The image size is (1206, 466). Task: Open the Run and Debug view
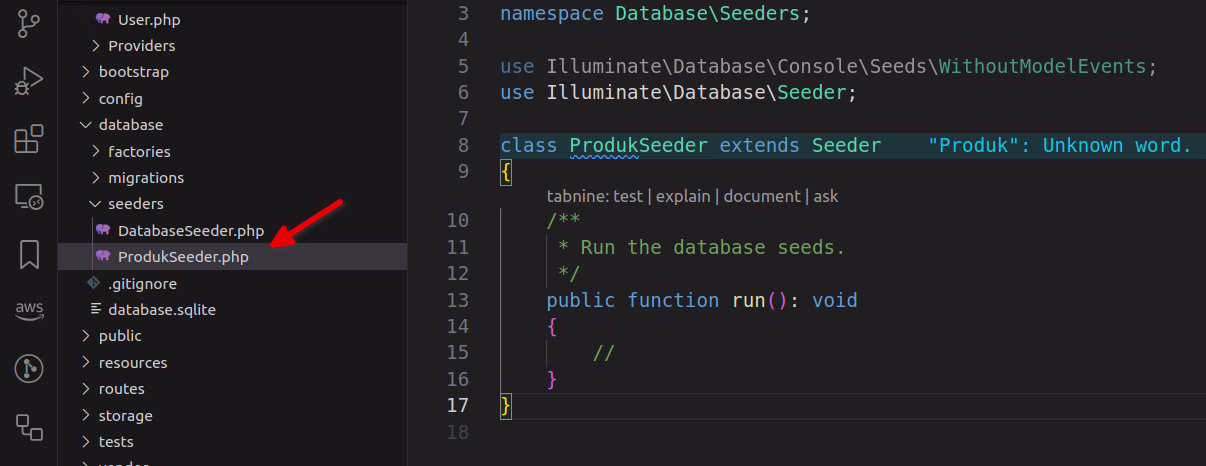click(29, 82)
